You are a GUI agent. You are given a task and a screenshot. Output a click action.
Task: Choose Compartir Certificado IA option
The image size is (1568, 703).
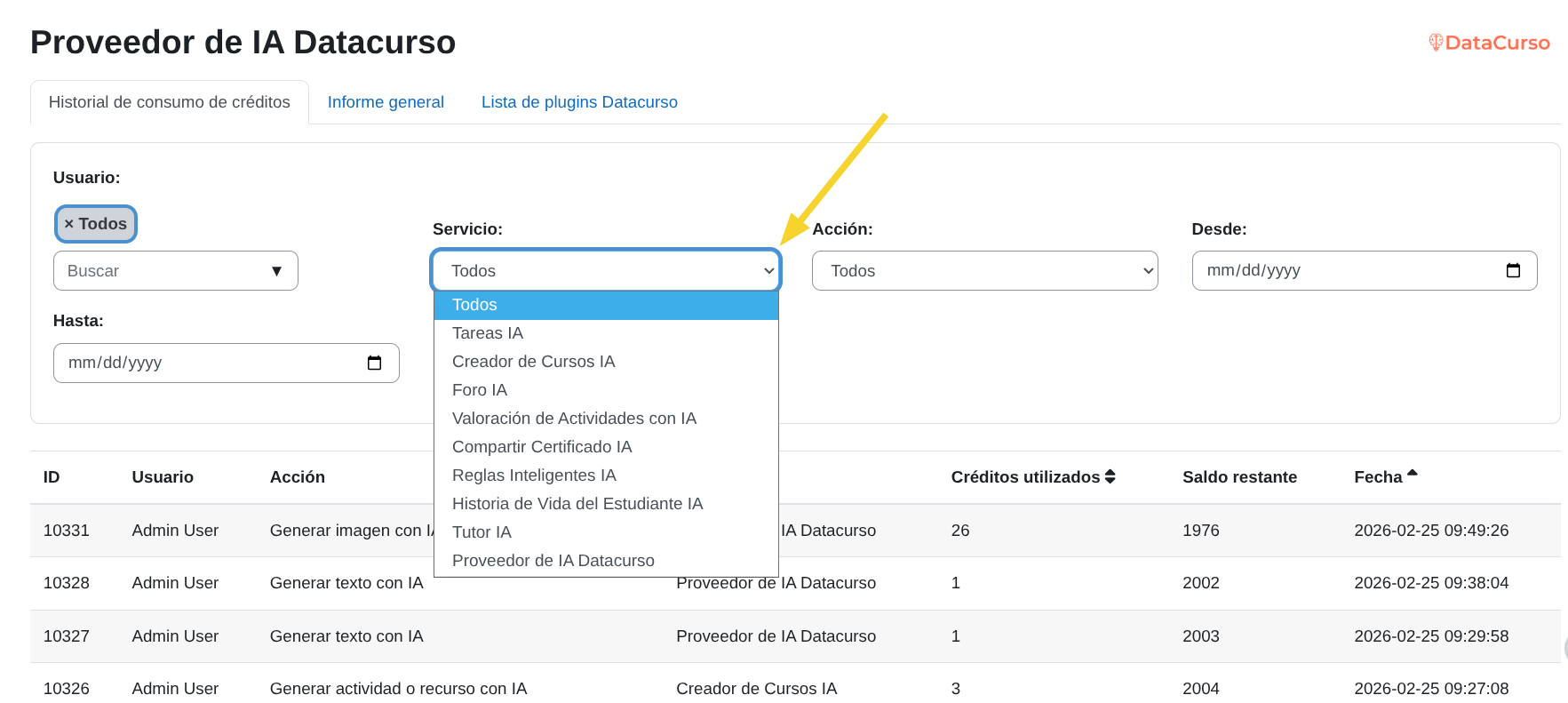(x=542, y=447)
